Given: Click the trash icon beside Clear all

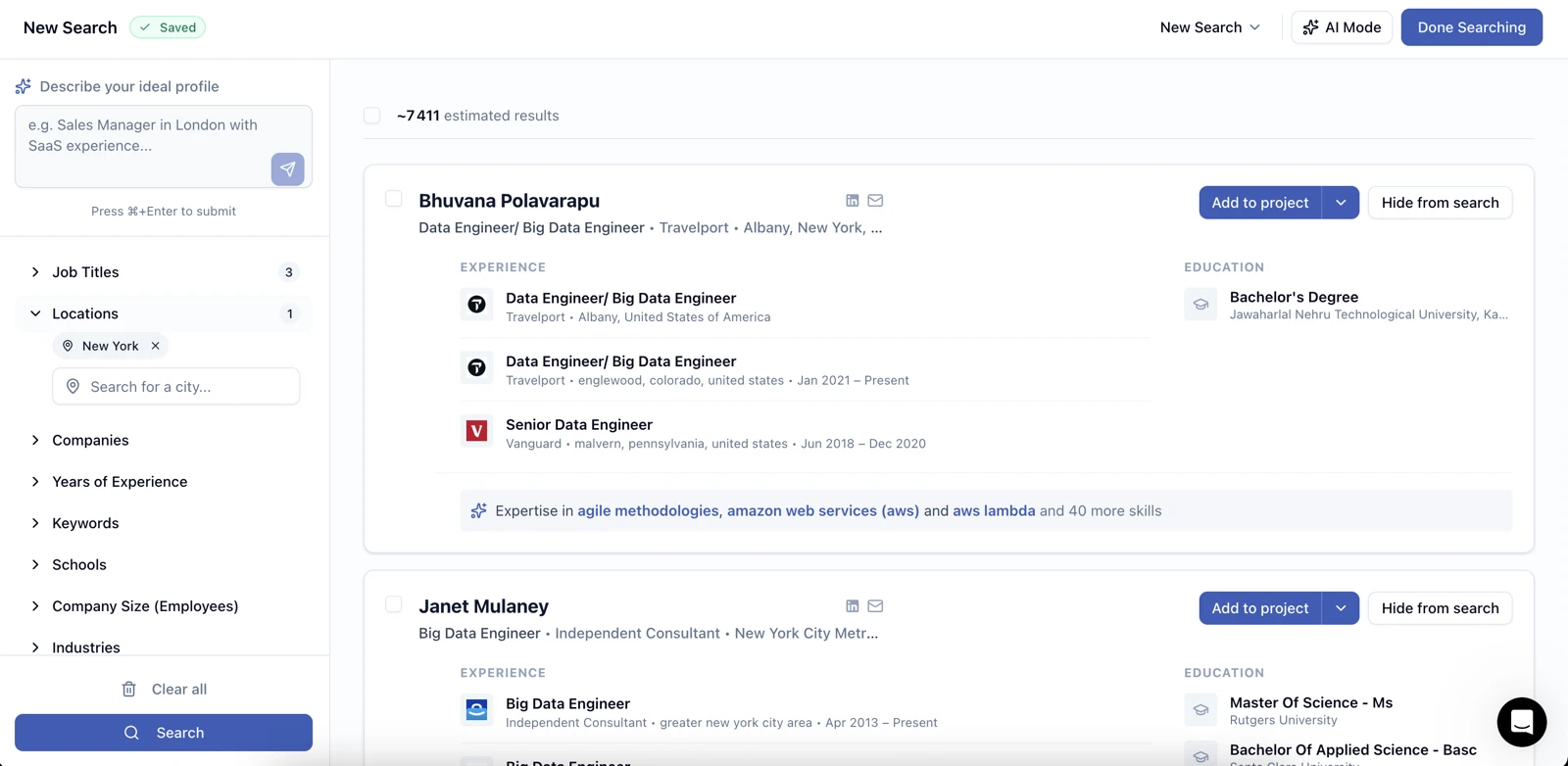Looking at the screenshot, I should 128,690.
